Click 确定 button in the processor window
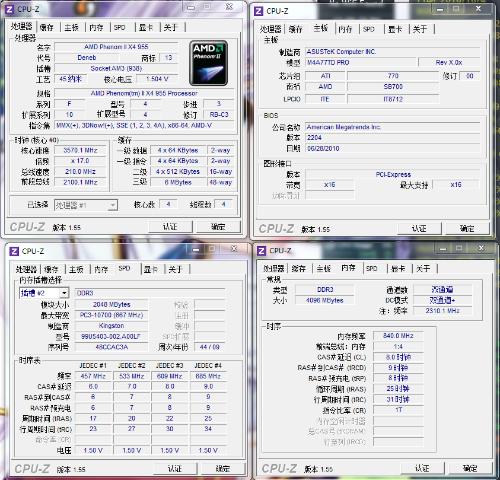The image size is (500, 480). (218, 227)
